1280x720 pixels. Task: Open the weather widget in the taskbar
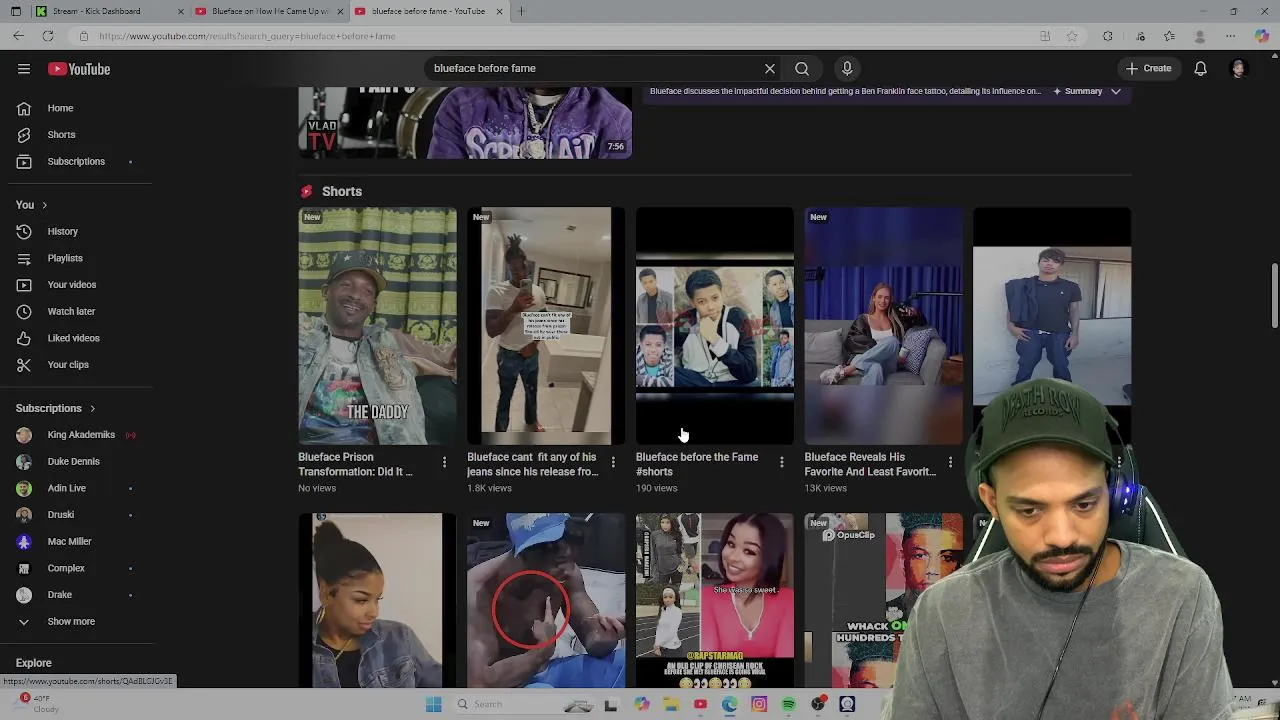click(35, 703)
